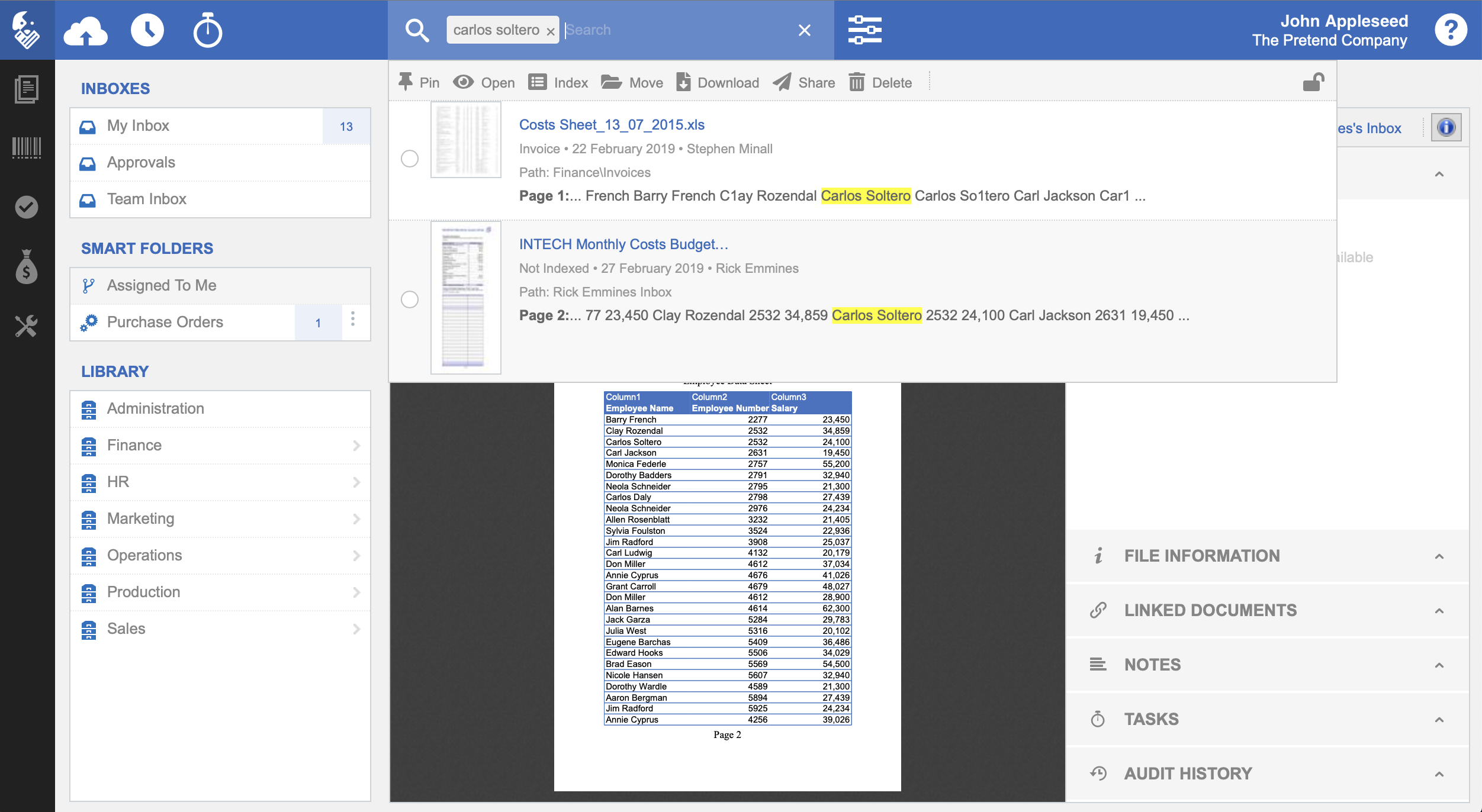Viewport: 1482px width, 812px height.
Task: Open My Inbox from the sidebar
Action: 138,125
